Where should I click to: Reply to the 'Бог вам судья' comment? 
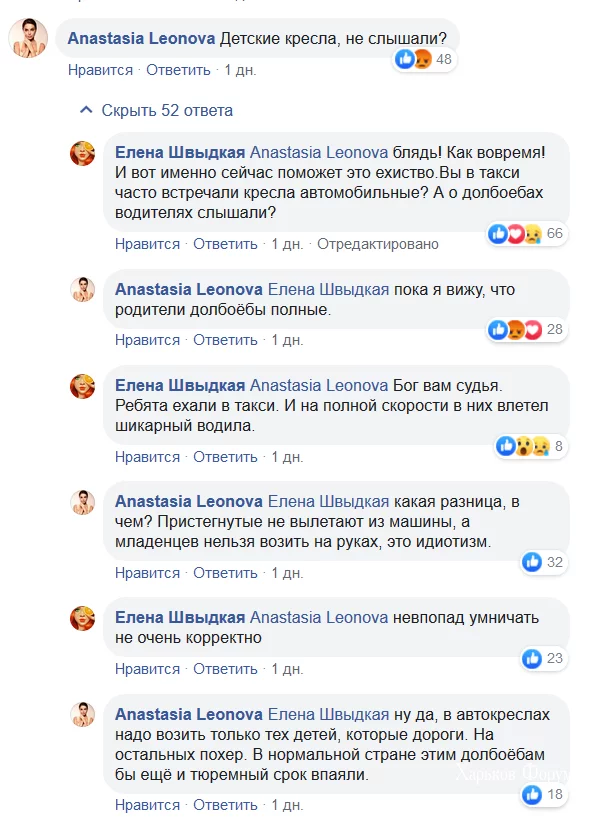225,457
